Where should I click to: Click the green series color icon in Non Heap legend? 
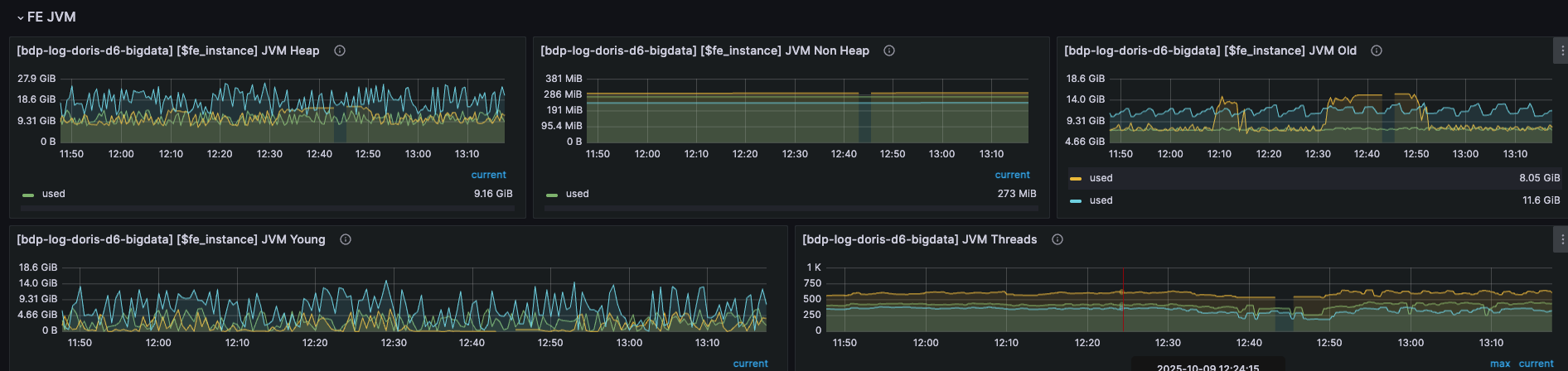[552, 195]
